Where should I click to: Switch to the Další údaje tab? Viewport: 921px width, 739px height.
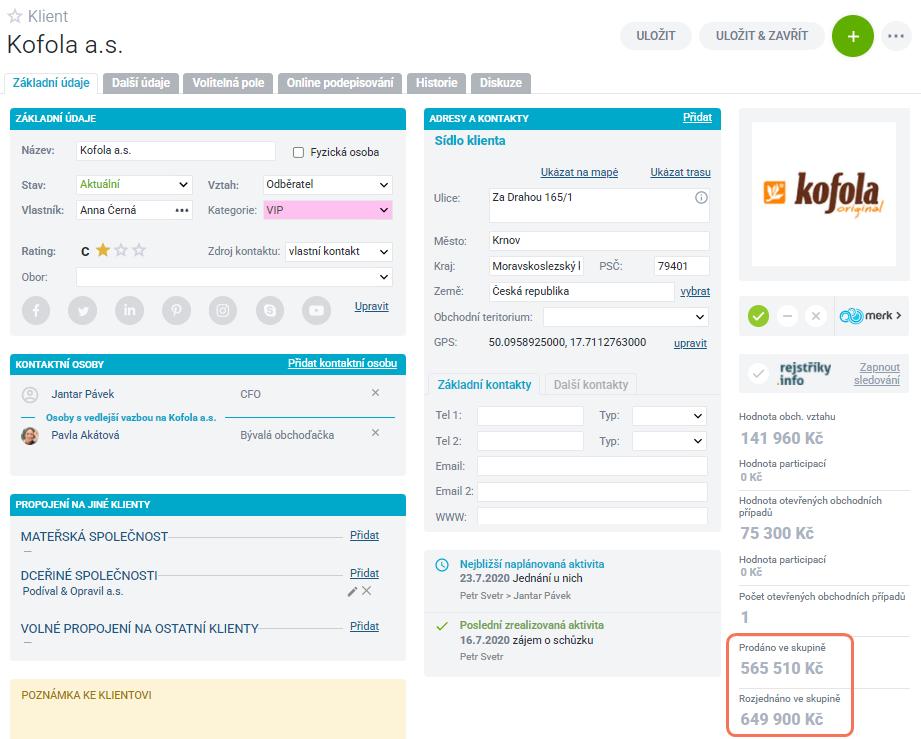tap(141, 83)
